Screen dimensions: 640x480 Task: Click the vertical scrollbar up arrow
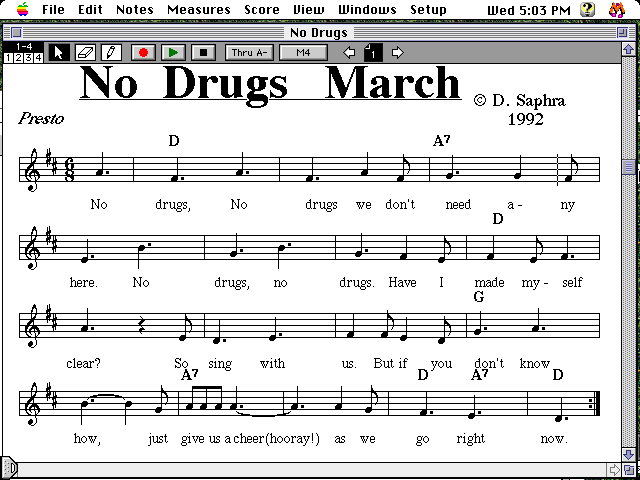coord(628,50)
